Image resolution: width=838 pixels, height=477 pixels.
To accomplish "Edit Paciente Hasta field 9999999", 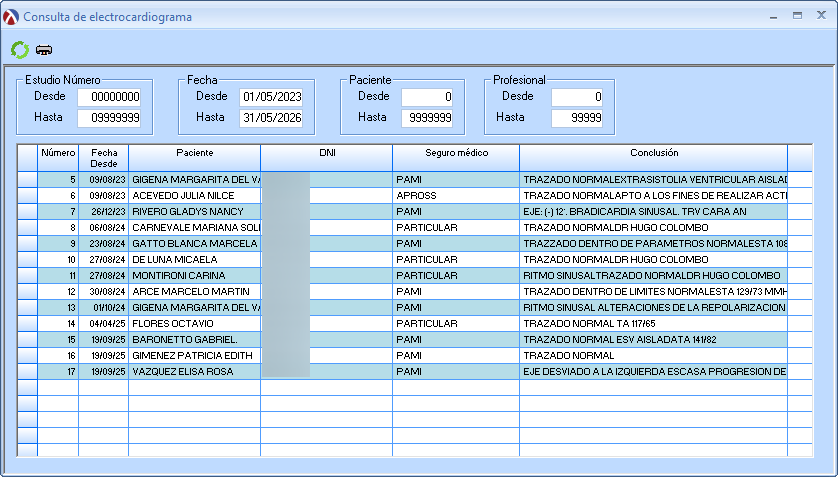I will [427, 118].
